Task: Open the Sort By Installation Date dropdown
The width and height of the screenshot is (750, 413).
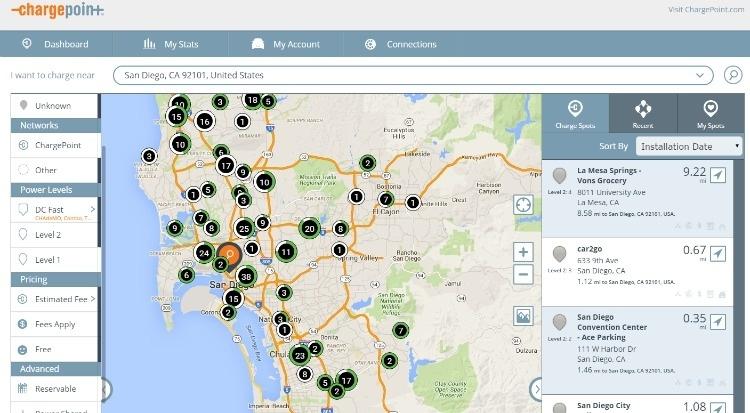Action: (689, 146)
